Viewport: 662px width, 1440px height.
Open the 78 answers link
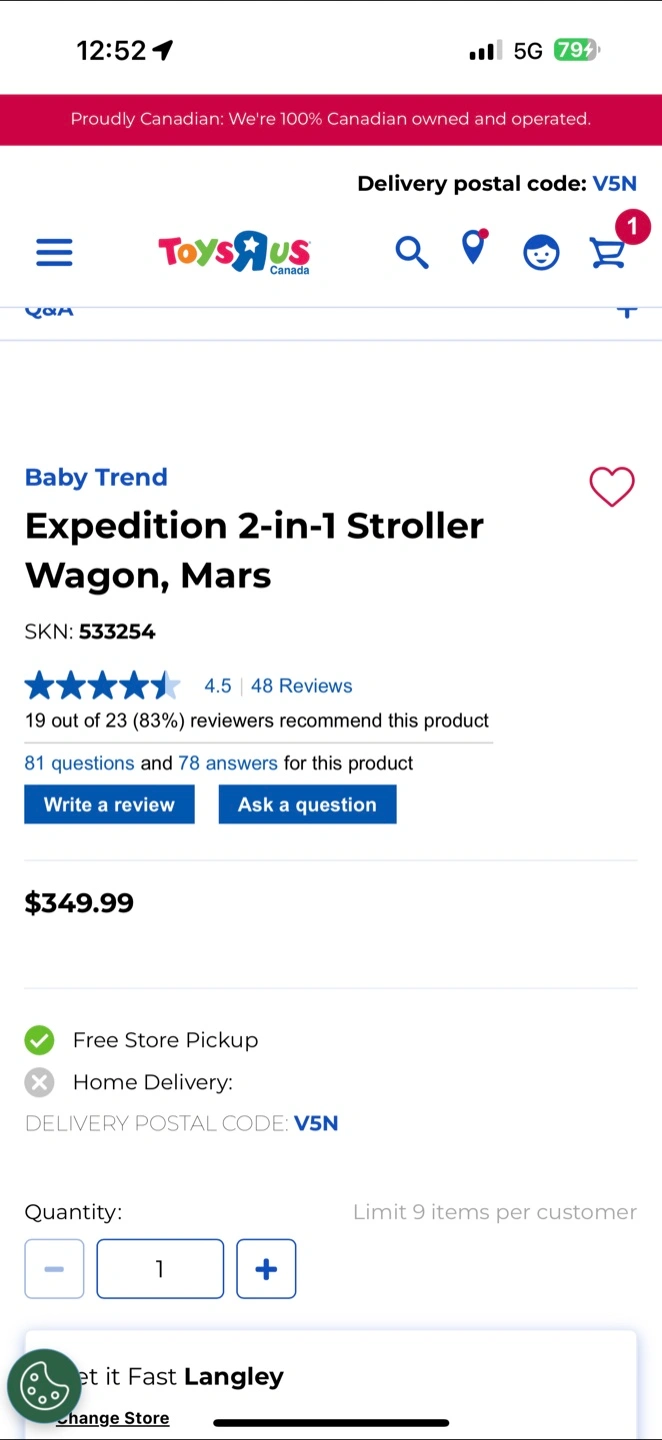pos(227,763)
